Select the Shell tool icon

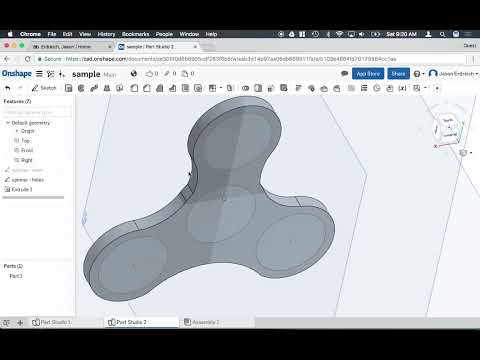coord(185,88)
